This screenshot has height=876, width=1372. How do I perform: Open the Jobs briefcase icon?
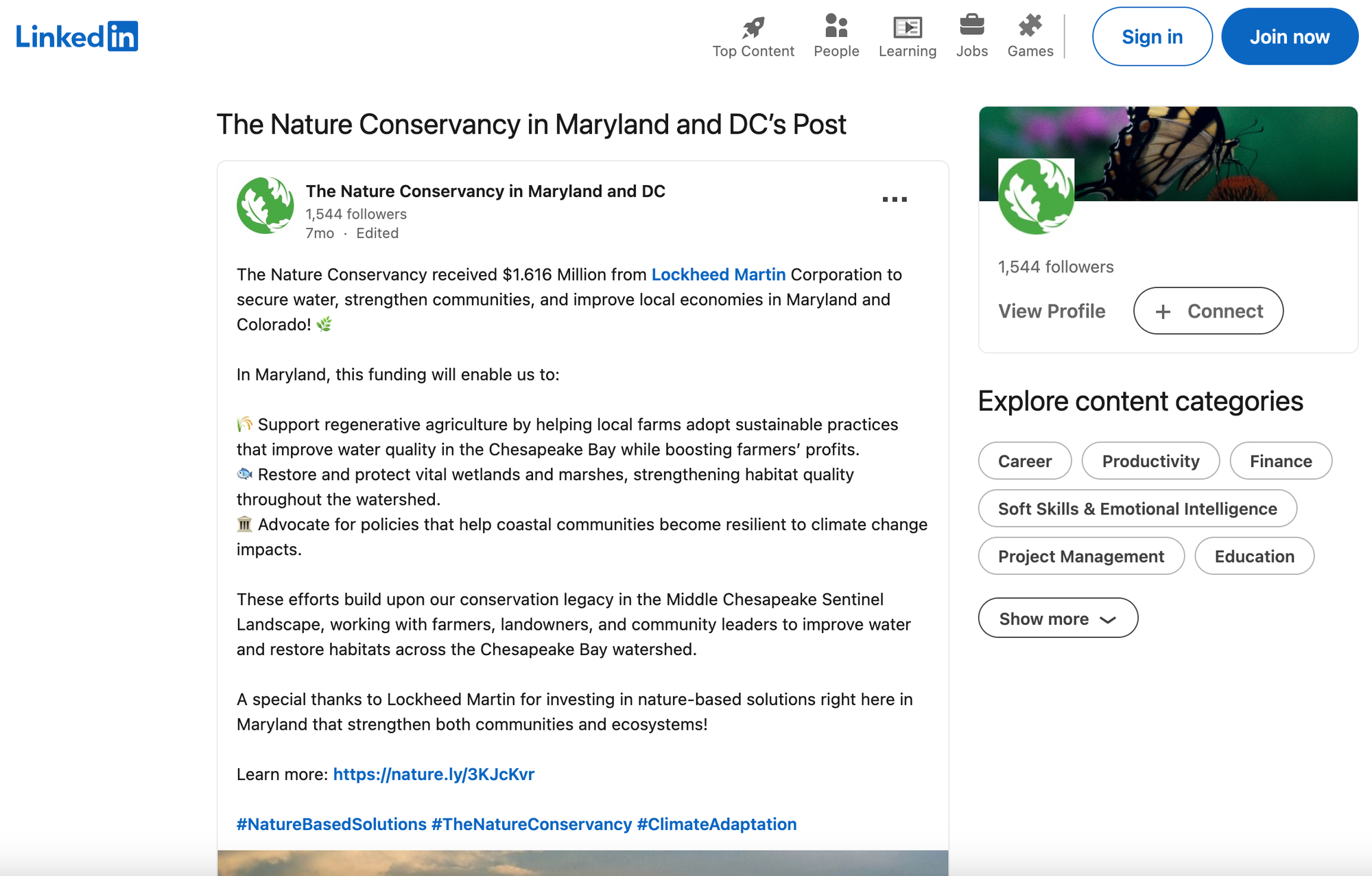972,25
